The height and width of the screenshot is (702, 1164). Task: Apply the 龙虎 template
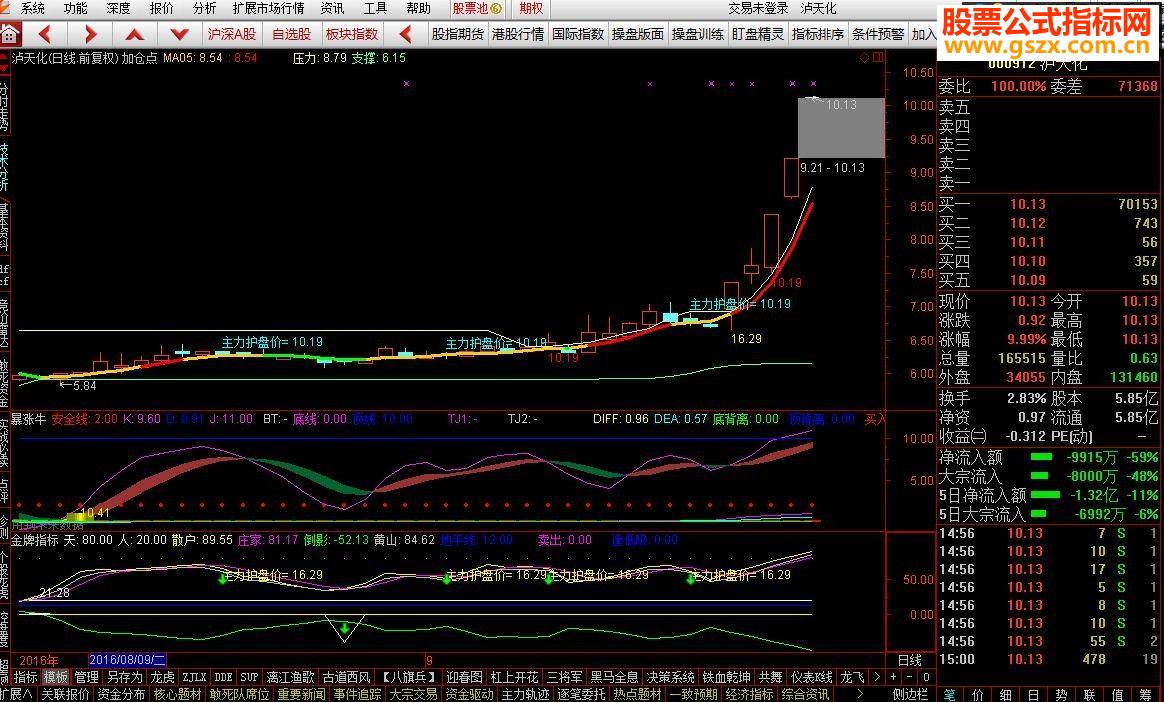pos(163,677)
